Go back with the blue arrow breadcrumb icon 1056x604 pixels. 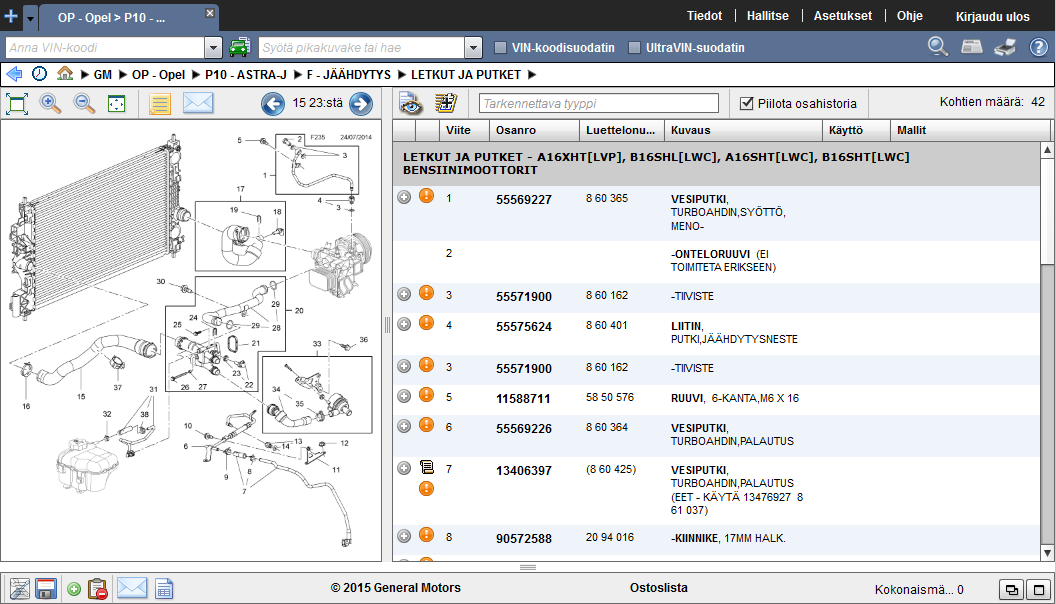click(x=14, y=74)
